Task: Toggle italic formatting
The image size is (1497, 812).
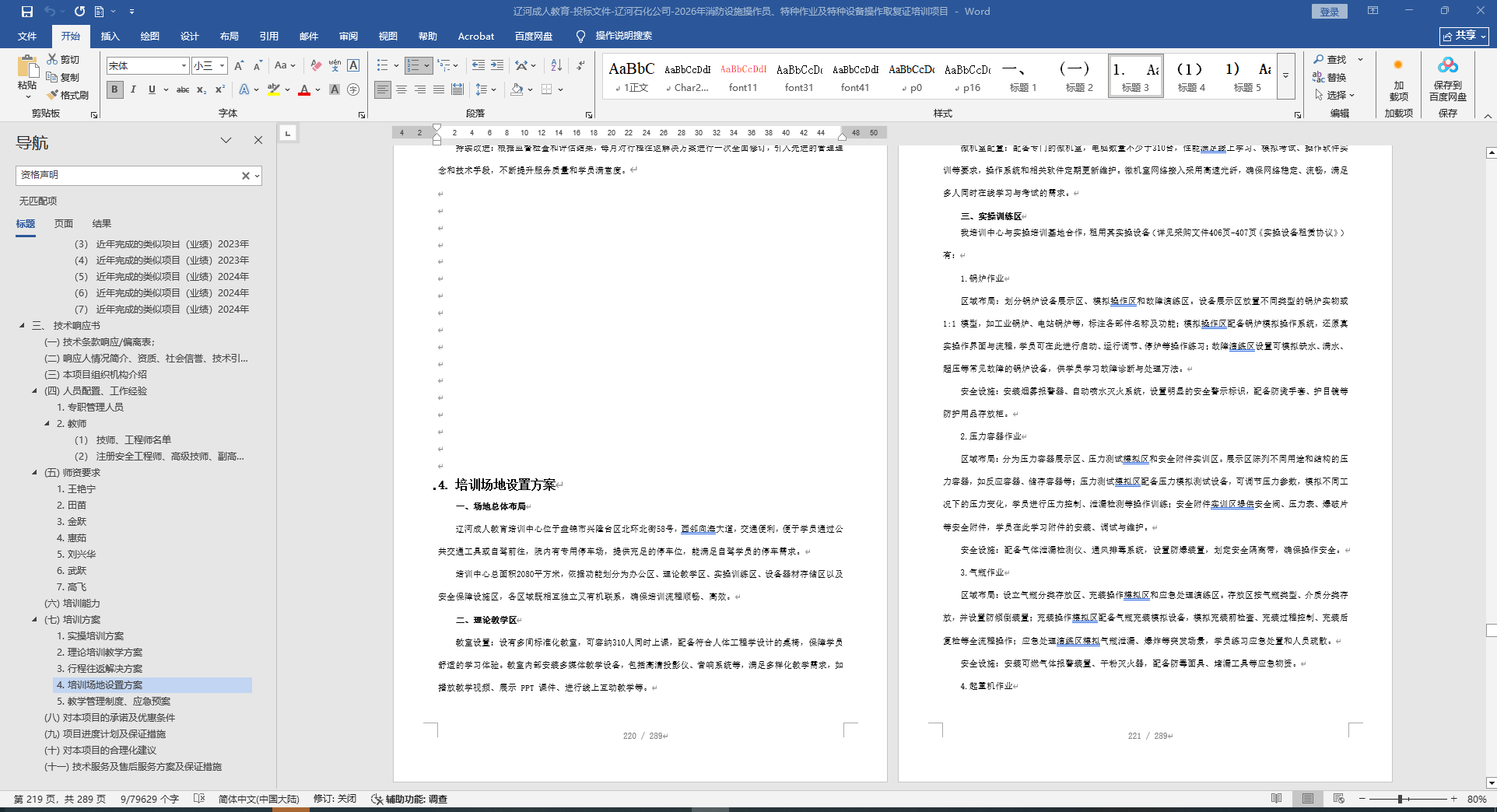Action: [x=133, y=90]
